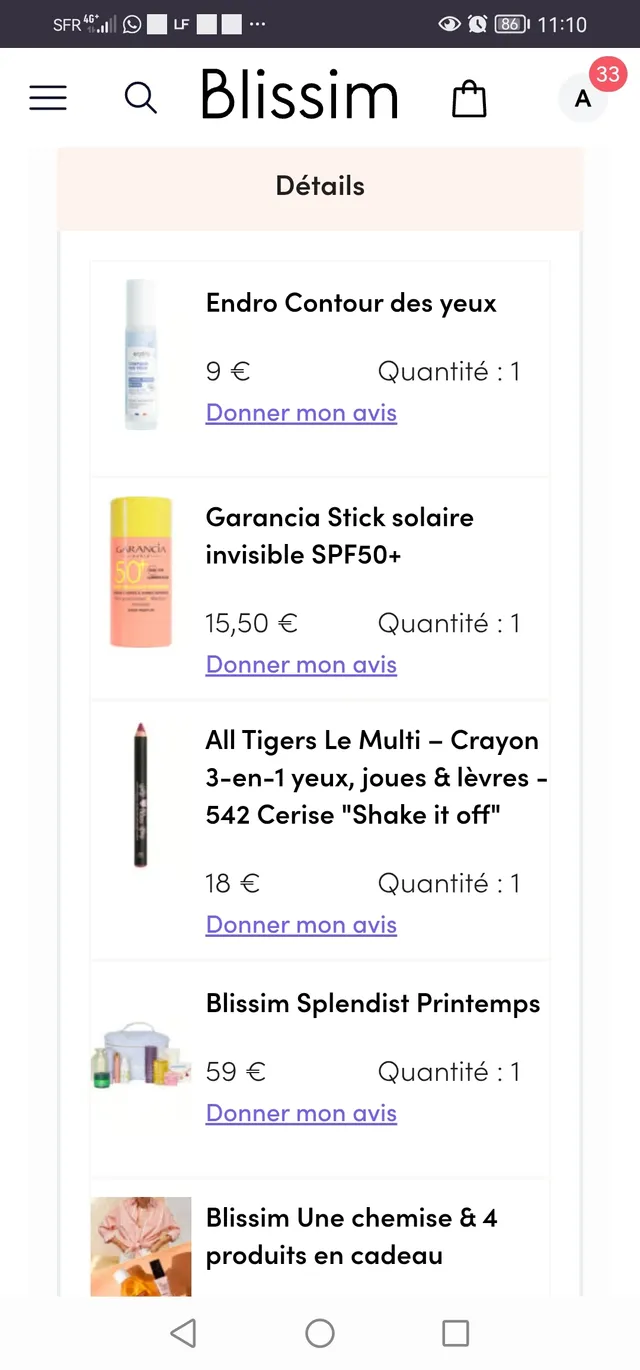Open Endro Contour des yeux details

point(350,302)
